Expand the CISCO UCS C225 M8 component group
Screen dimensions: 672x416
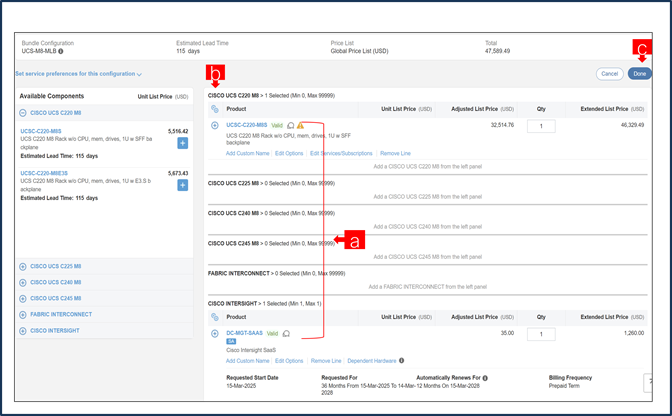click(x=23, y=266)
